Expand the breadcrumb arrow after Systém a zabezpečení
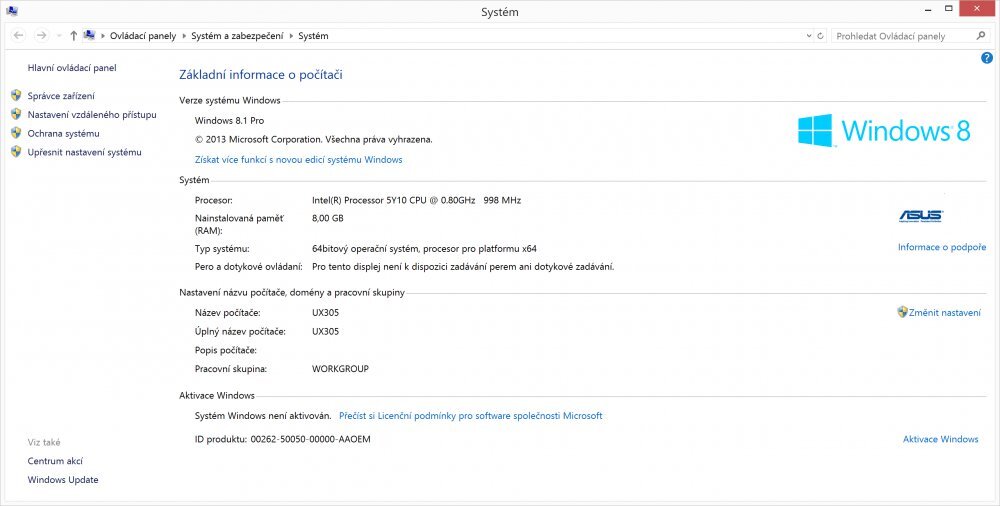 [291, 36]
